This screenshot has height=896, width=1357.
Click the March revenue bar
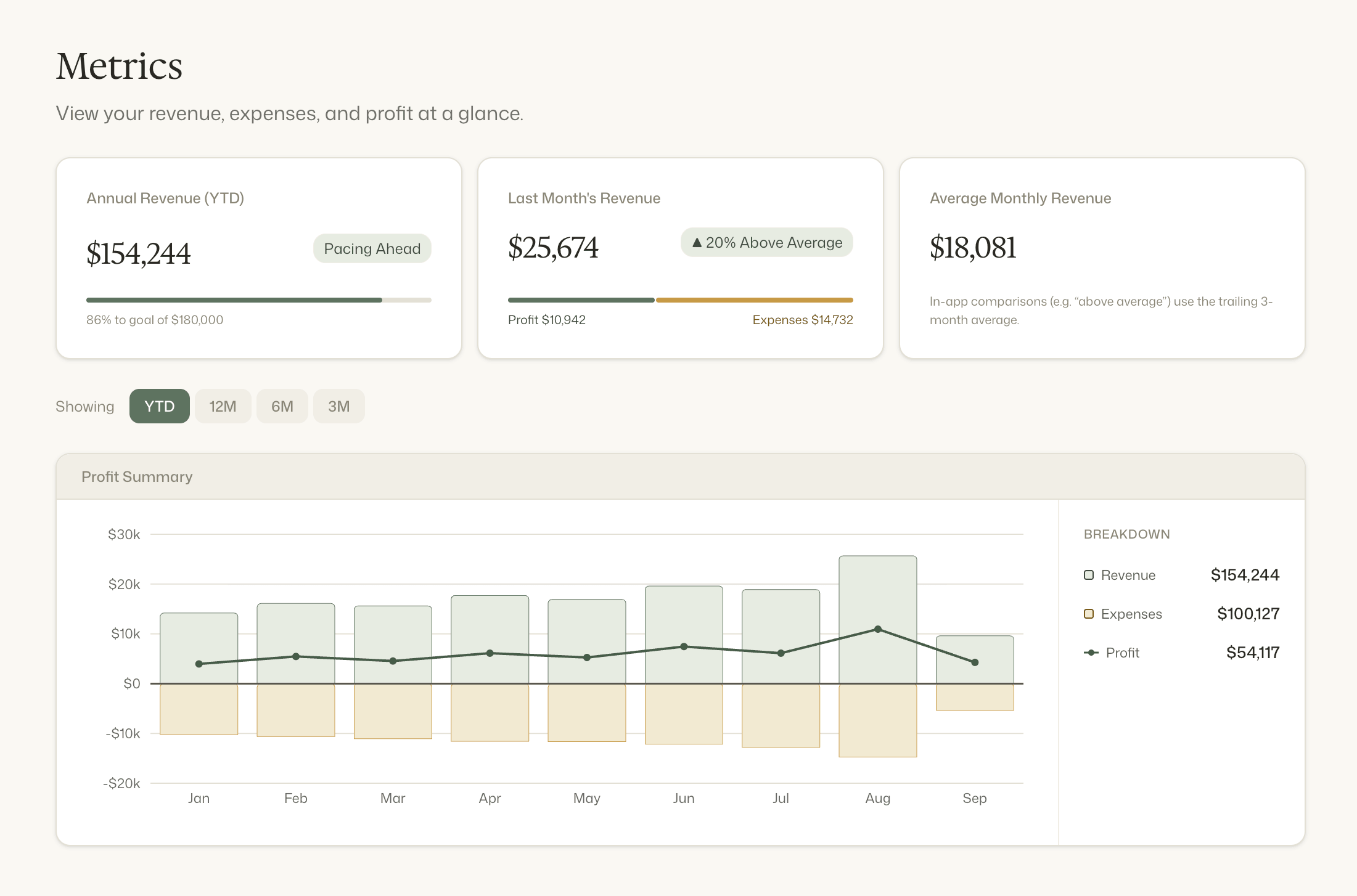[x=393, y=645]
